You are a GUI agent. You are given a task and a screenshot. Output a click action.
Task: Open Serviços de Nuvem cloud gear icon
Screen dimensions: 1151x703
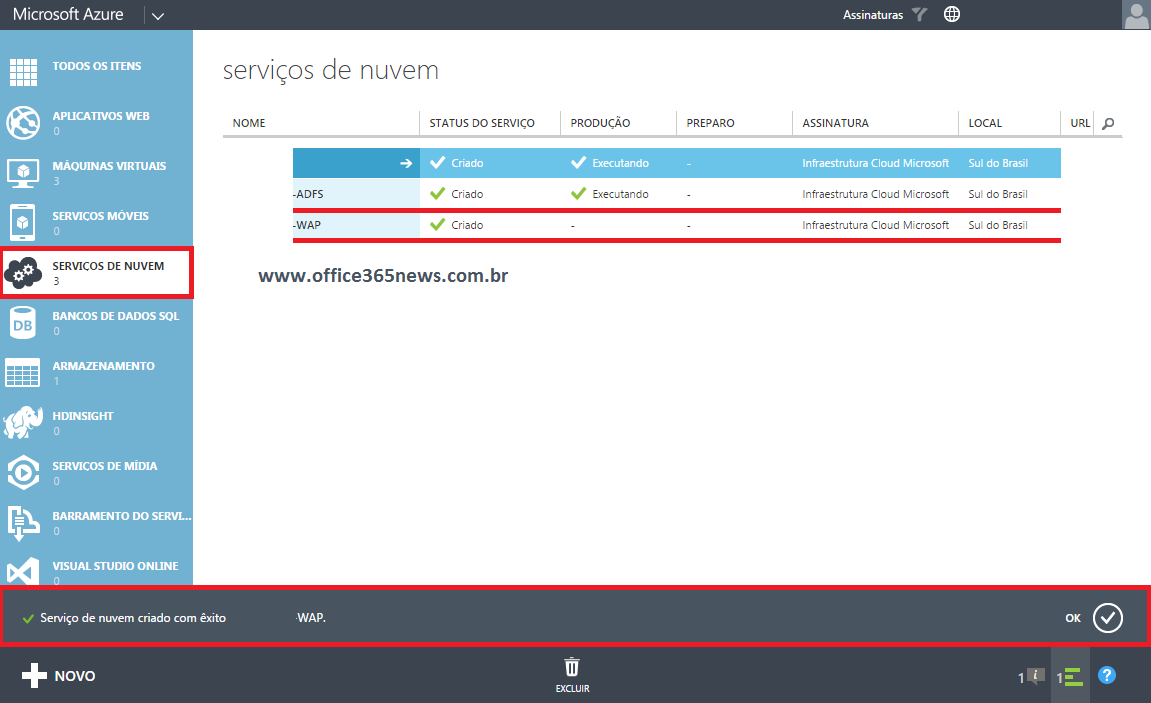pyautogui.click(x=23, y=273)
